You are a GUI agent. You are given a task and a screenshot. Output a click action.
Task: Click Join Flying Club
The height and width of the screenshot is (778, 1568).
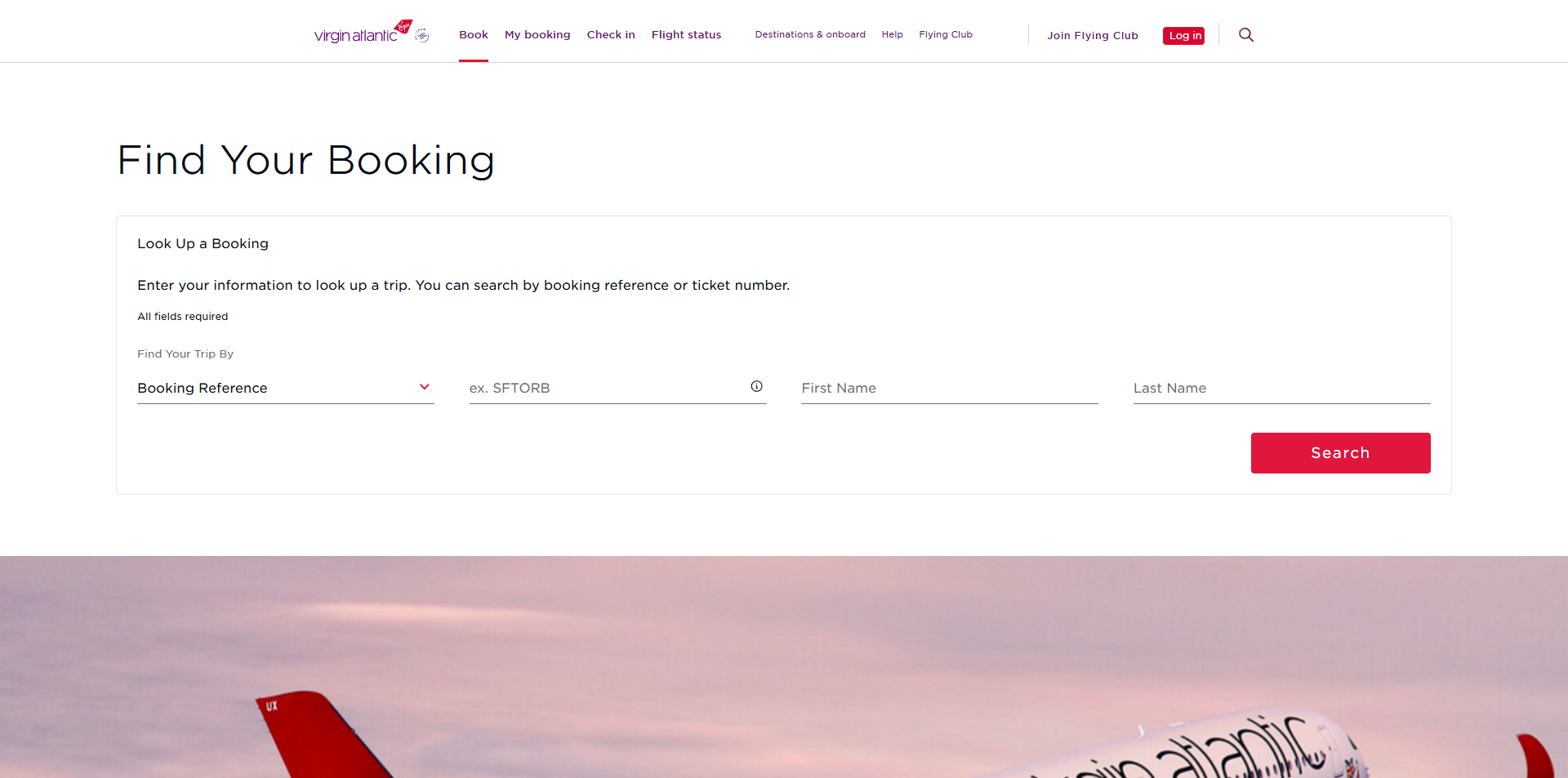click(x=1093, y=35)
